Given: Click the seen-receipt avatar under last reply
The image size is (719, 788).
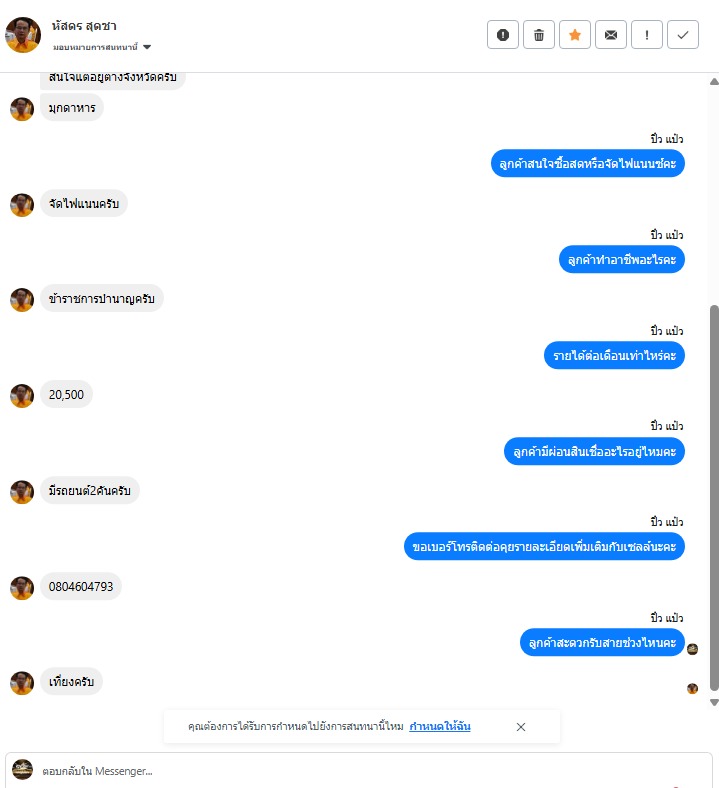Looking at the screenshot, I should (x=692, y=688).
